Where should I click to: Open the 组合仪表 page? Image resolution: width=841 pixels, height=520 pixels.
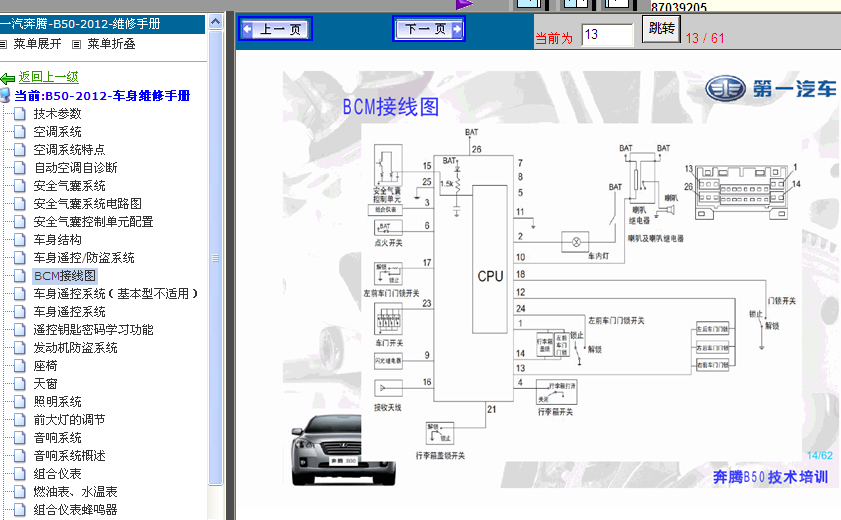pyautogui.click(x=57, y=474)
